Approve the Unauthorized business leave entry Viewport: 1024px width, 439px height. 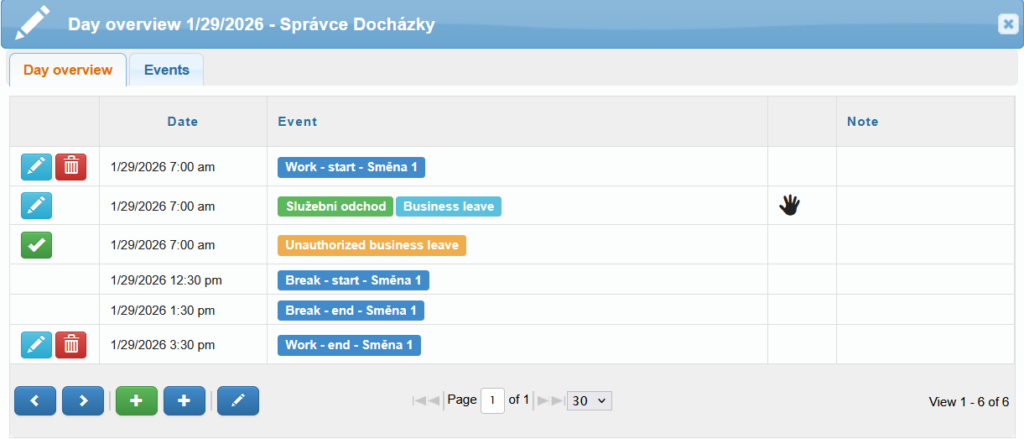point(37,245)
